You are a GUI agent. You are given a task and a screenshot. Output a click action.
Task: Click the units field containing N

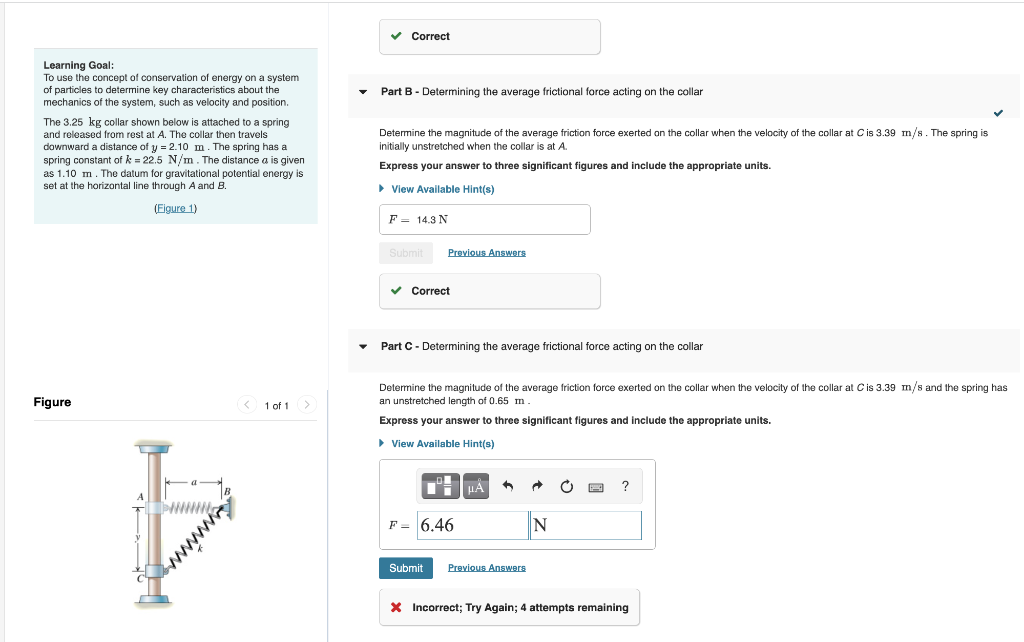click(585, 525)
